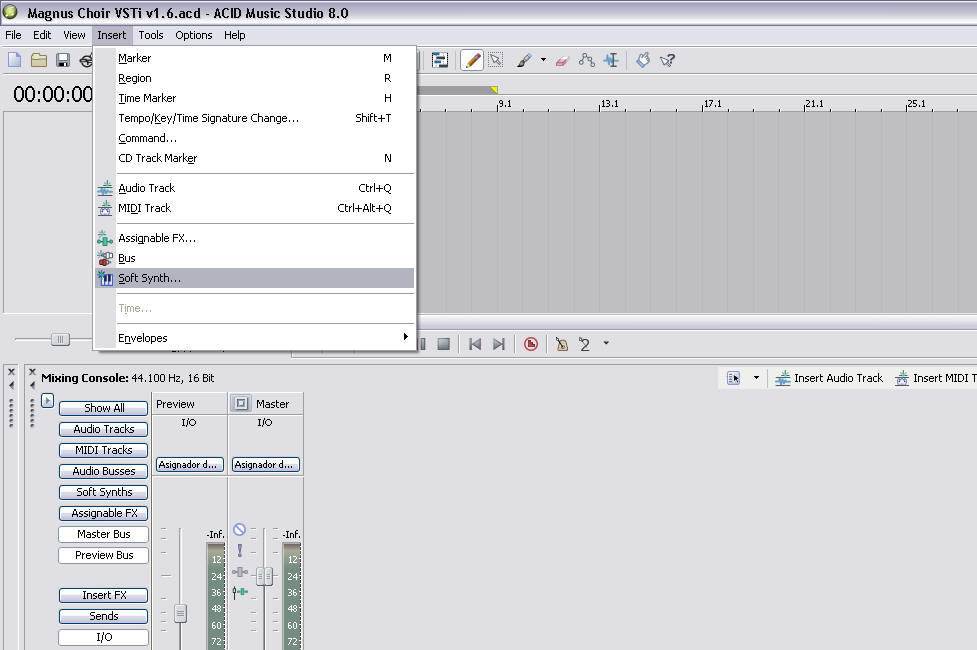Open the Preview channel output device dropdown

pyautogui.click(x=189, y=464)
